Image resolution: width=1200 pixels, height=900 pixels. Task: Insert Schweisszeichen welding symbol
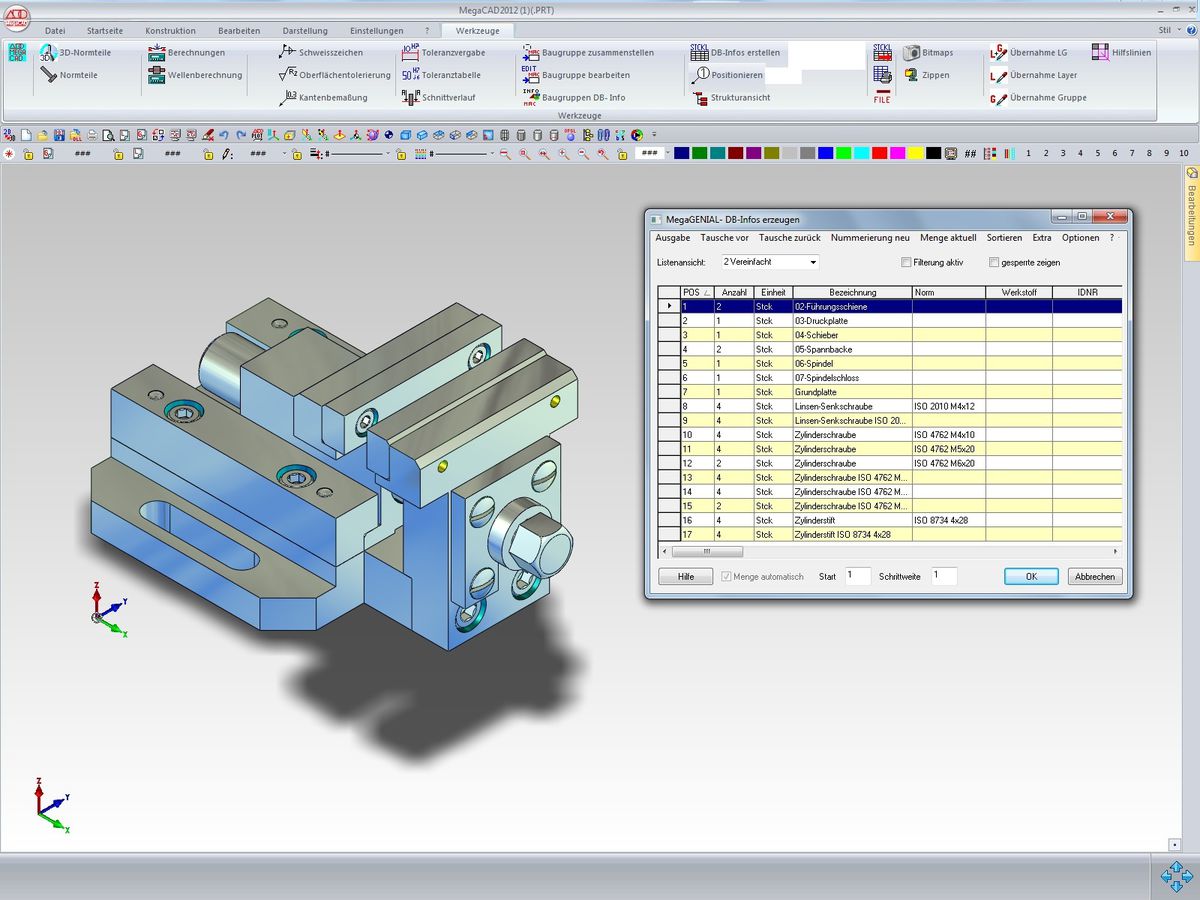click(x=321, y=52)
